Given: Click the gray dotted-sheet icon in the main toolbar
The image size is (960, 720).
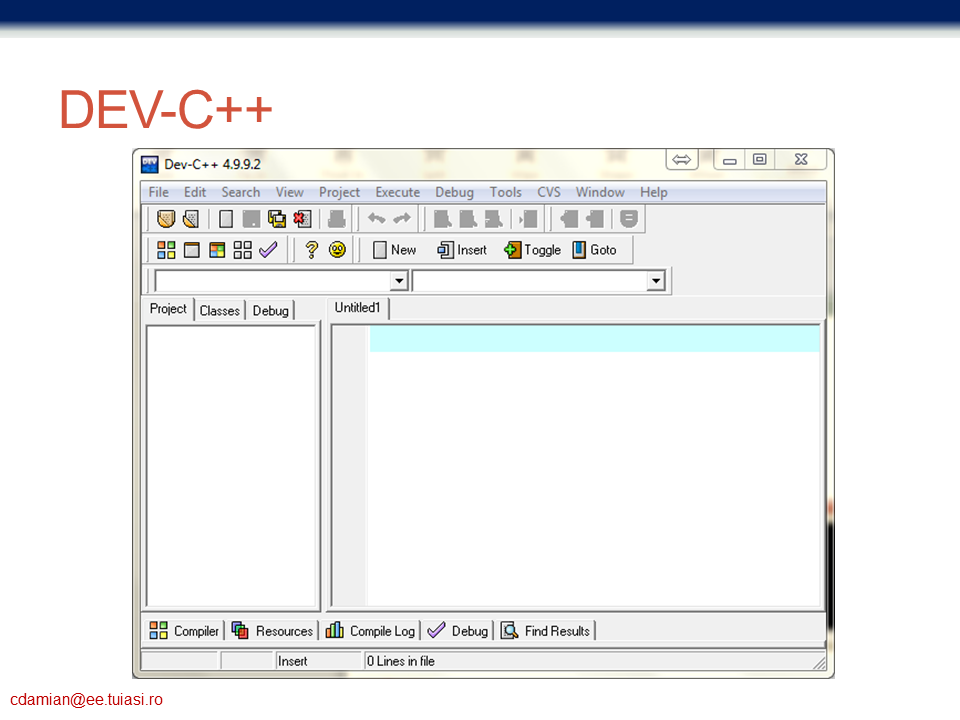Looking at the screenshot, I should (191, 219).
